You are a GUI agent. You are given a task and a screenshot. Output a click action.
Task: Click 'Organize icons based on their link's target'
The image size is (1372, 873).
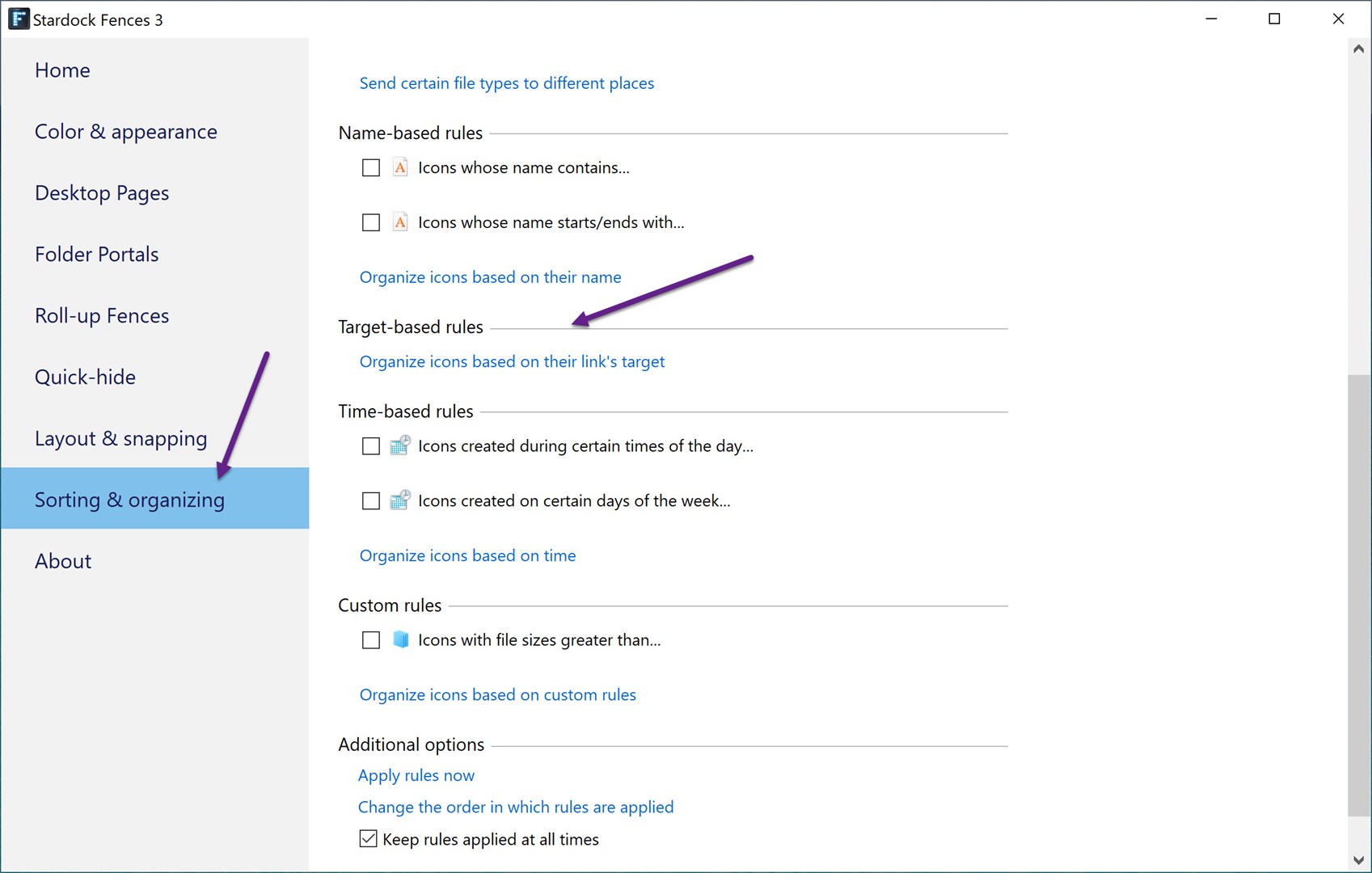point(512,361)
